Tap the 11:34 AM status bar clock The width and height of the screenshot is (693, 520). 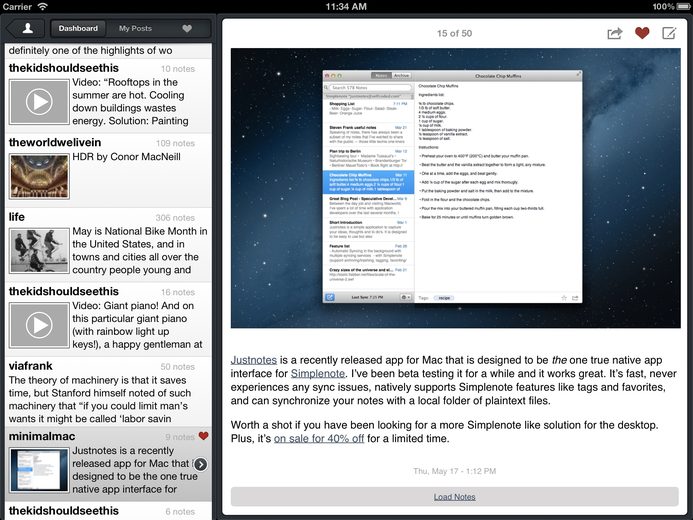click(346, 7)
